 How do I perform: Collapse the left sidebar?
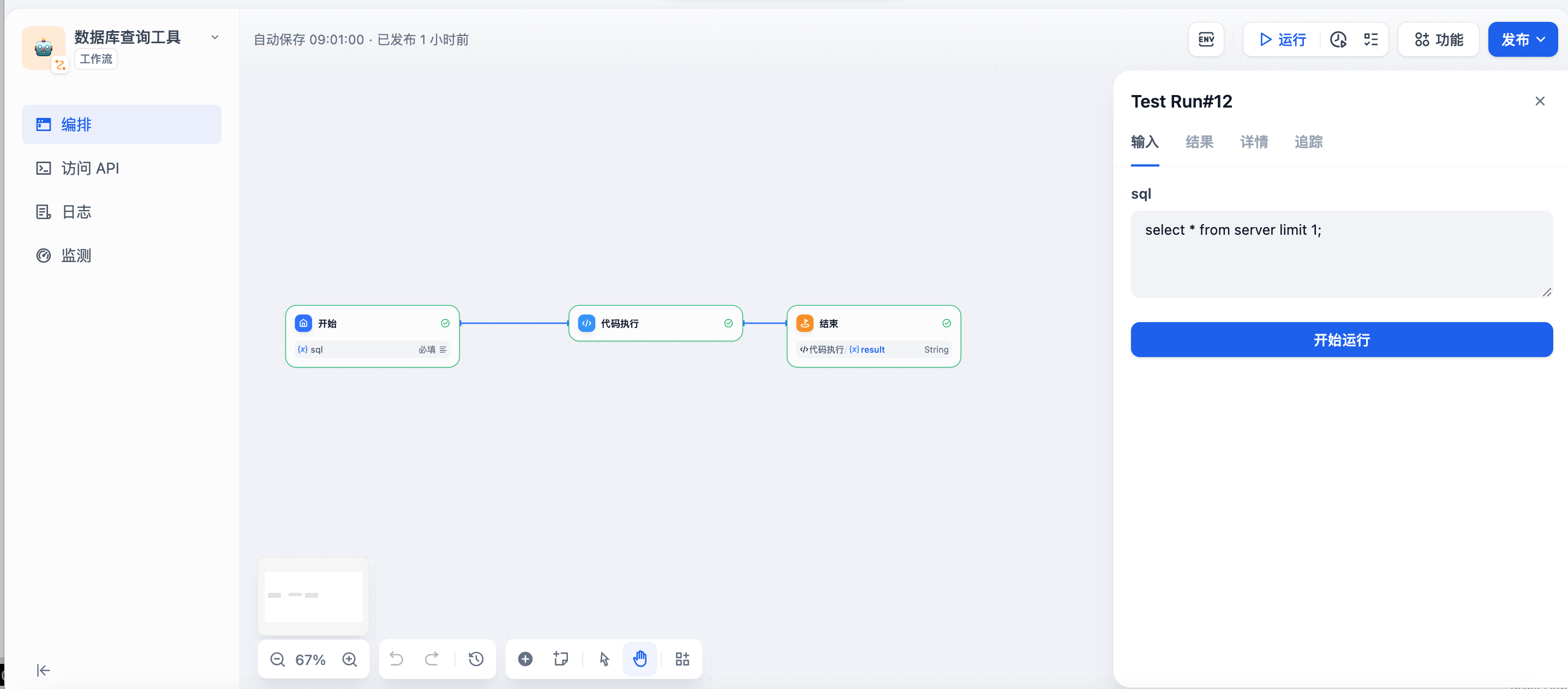tap(43, 670)
